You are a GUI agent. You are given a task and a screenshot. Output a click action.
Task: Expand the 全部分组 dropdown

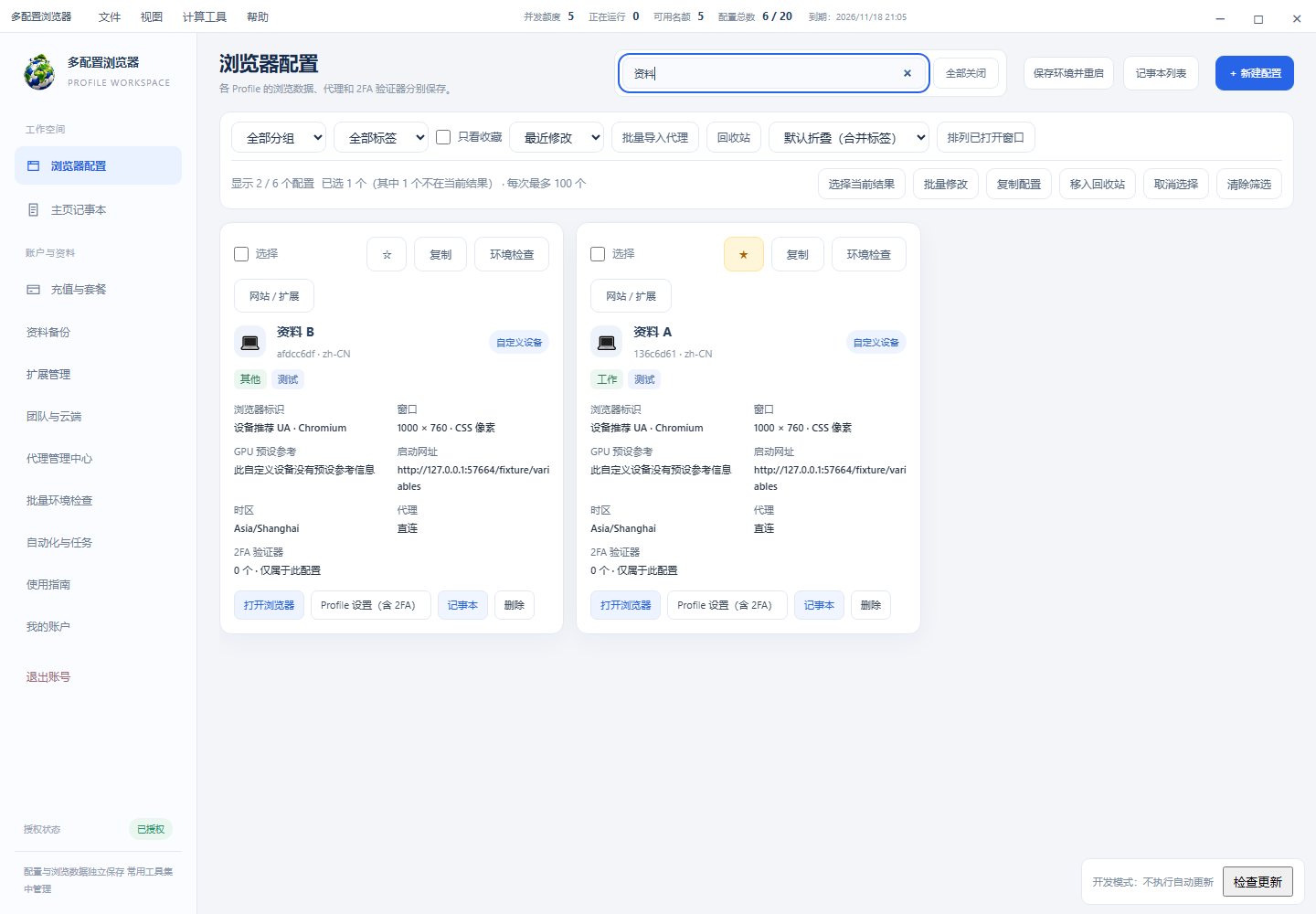click(x=279, y=138)
